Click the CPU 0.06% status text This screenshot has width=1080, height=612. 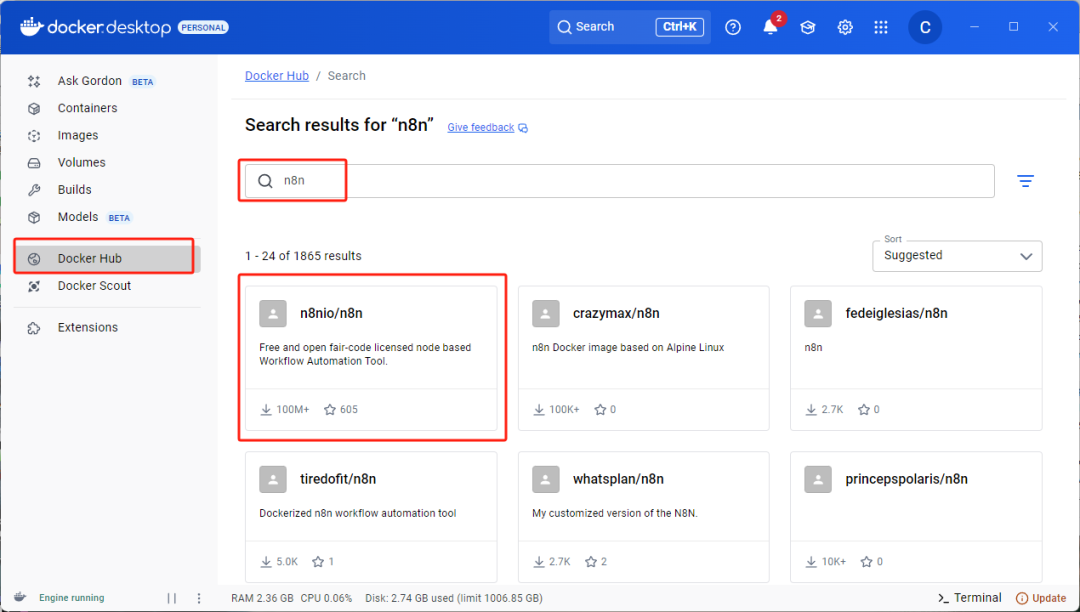point(326,598)
